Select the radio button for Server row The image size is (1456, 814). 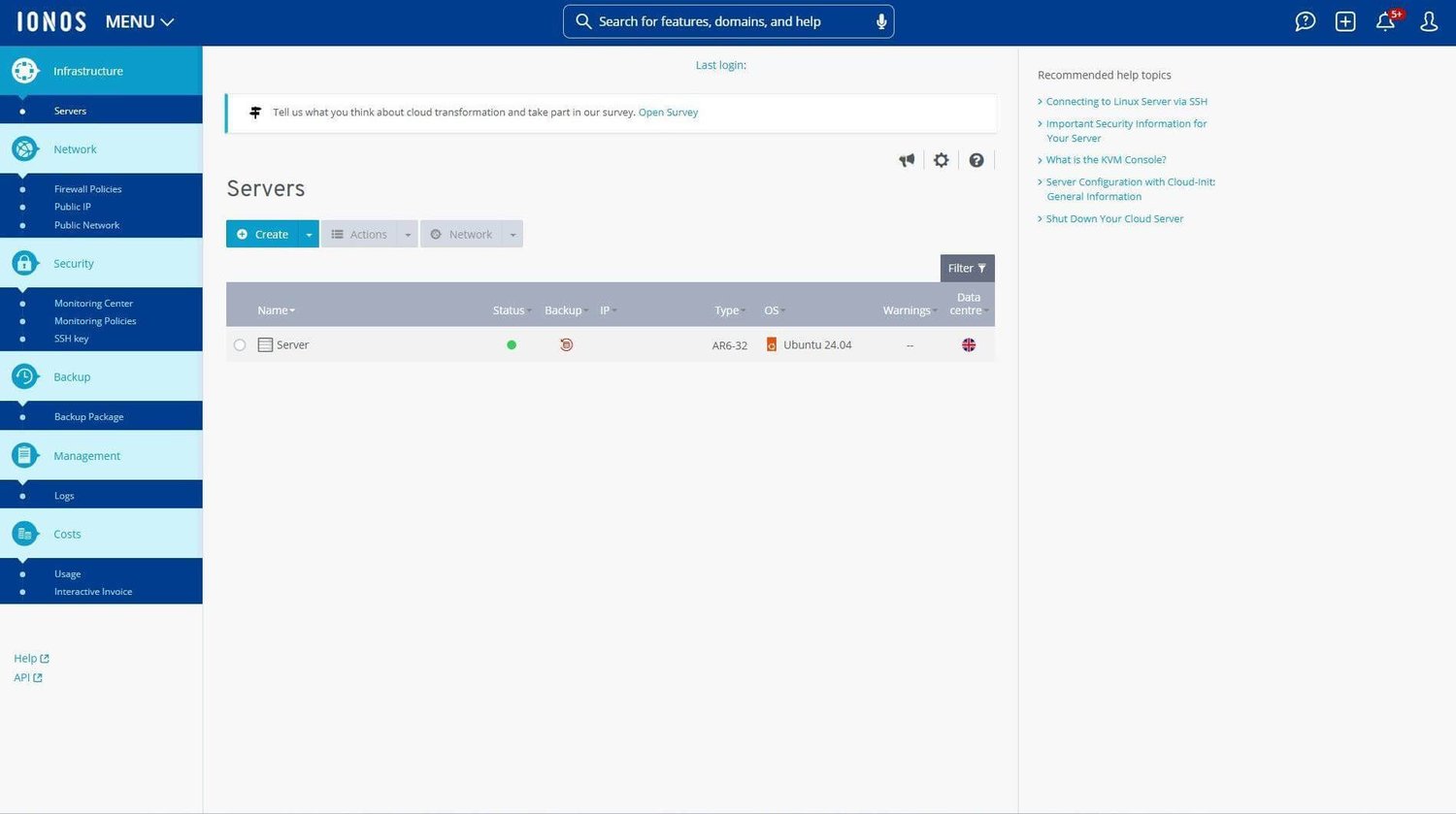tap(240, 344)
